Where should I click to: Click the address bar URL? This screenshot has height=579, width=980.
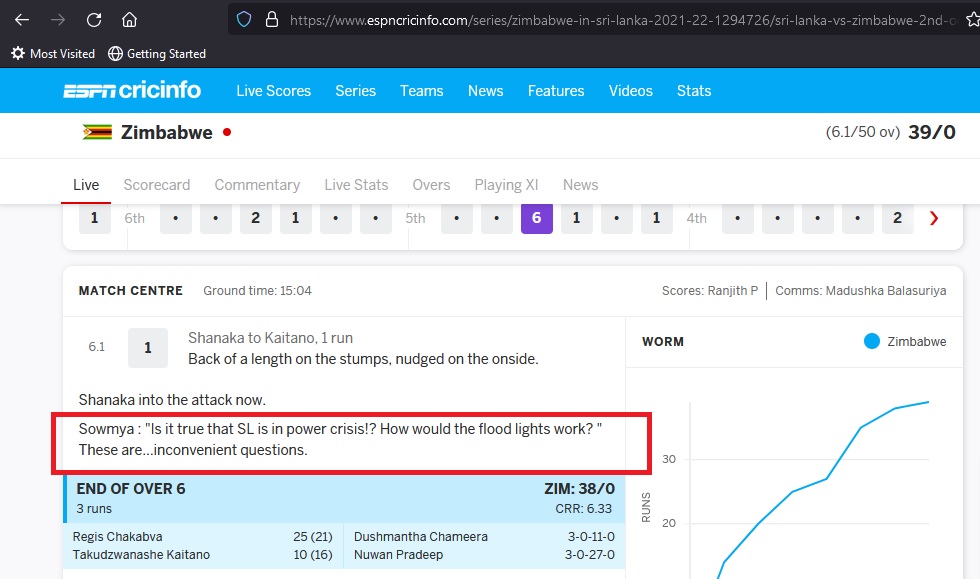coord(622,20)
